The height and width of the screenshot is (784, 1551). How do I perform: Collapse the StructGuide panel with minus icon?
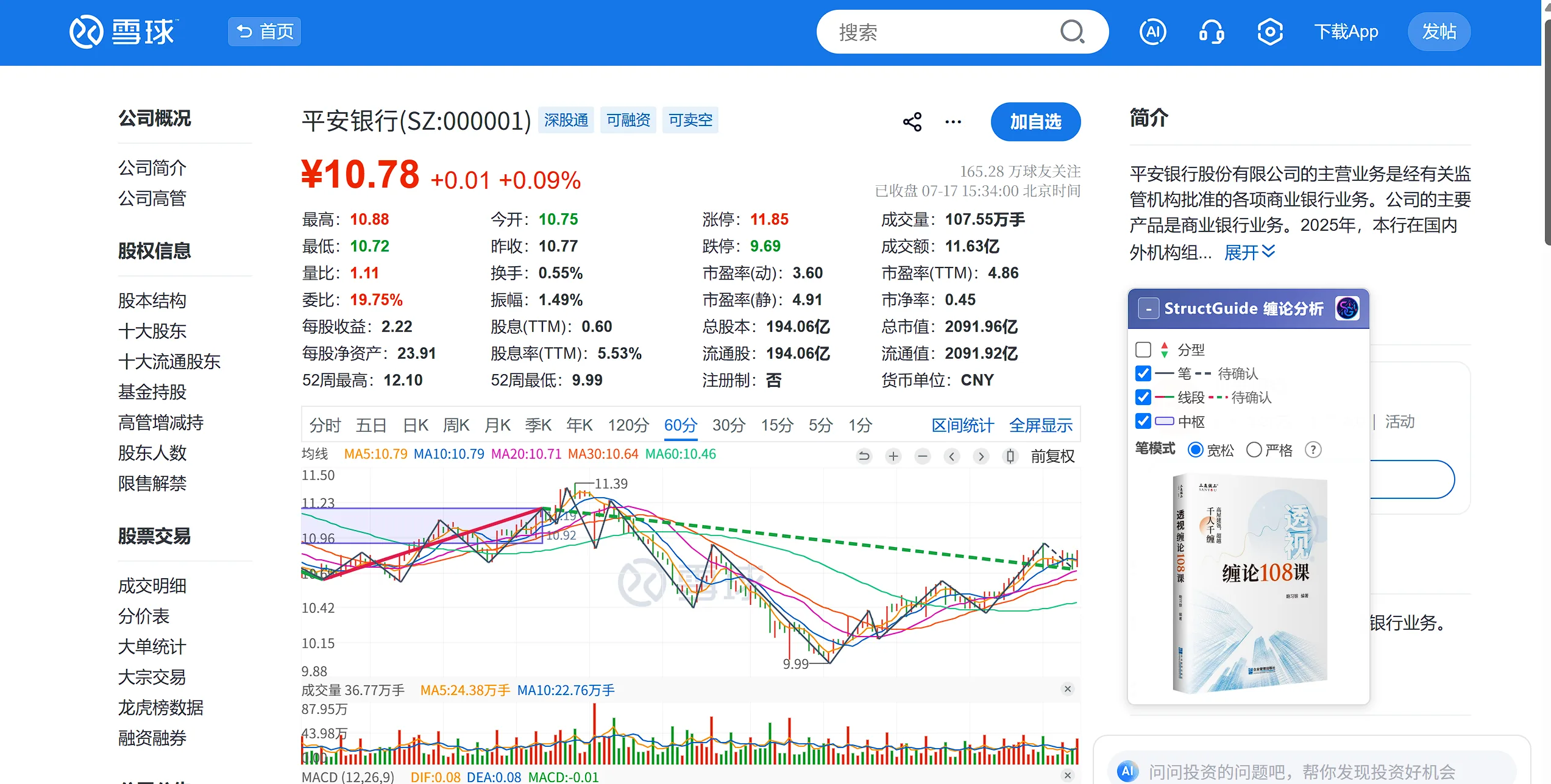tap(1149, 309)
